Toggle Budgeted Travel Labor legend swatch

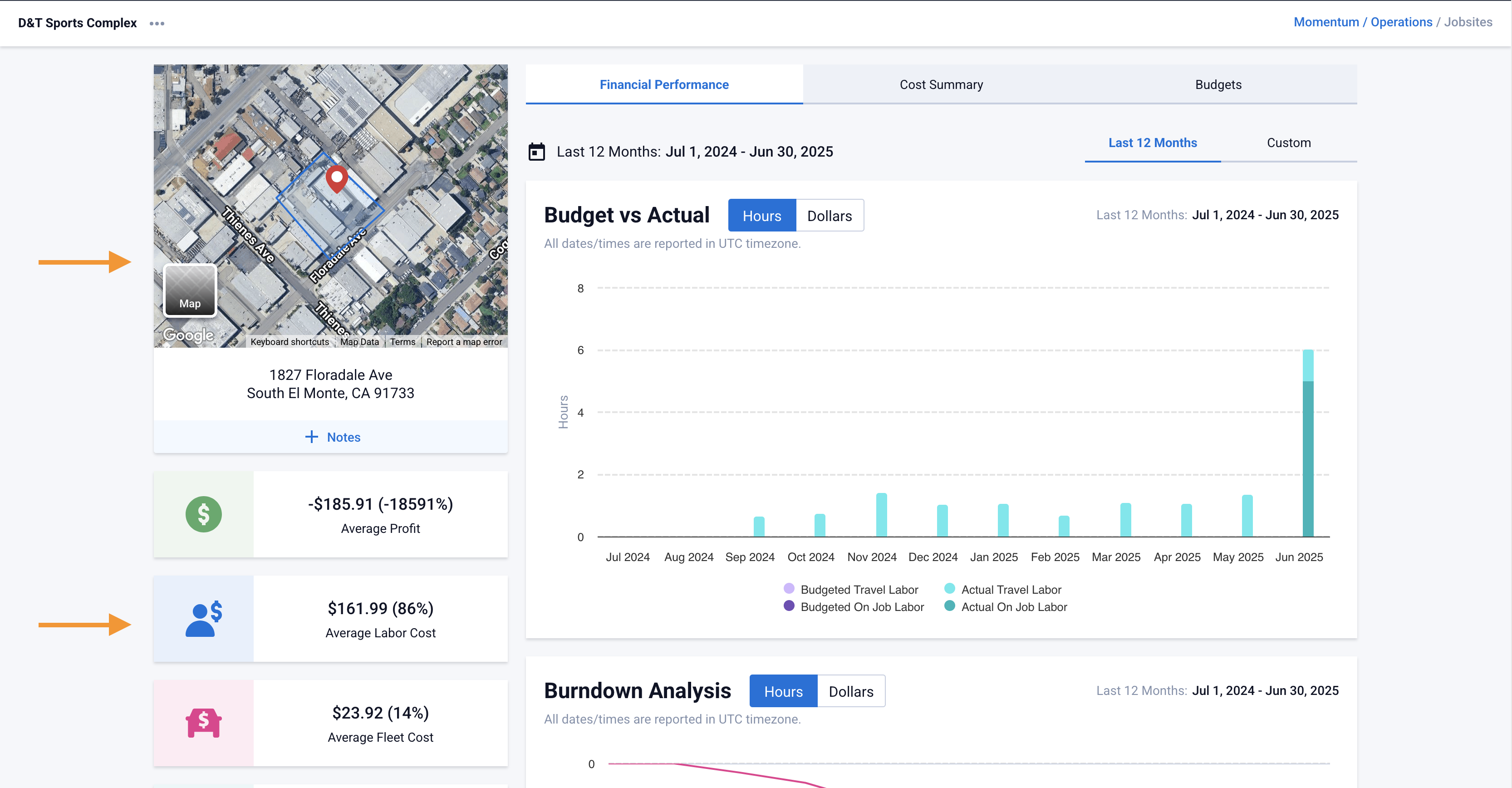[x=789, y=589]
